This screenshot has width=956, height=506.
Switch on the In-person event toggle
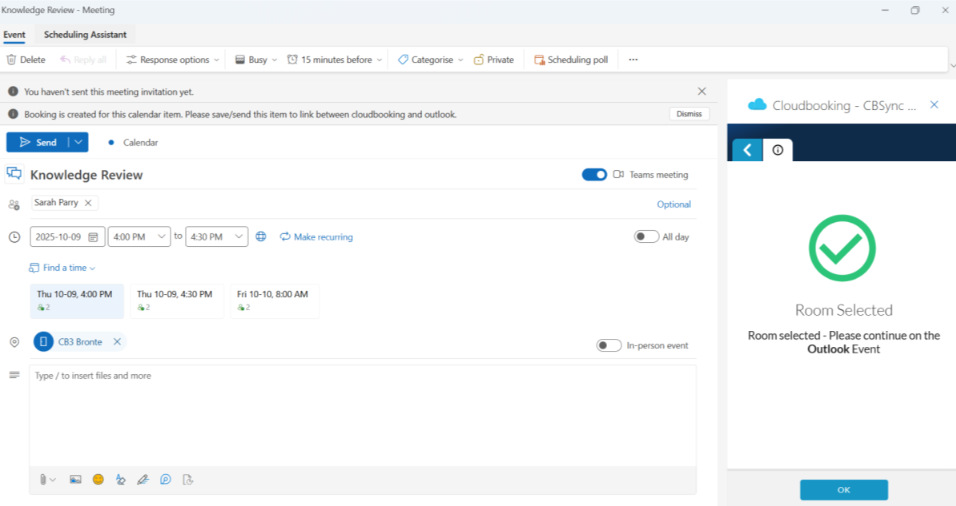608,345
